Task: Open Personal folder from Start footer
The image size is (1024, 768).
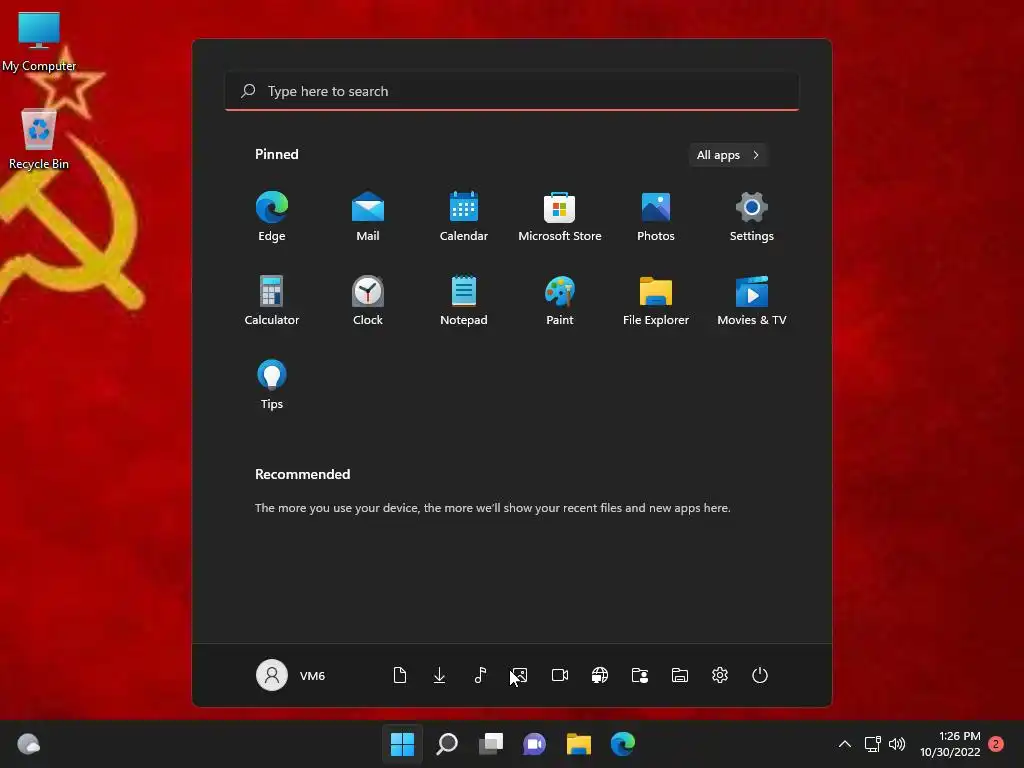Action: pos(640,675)
